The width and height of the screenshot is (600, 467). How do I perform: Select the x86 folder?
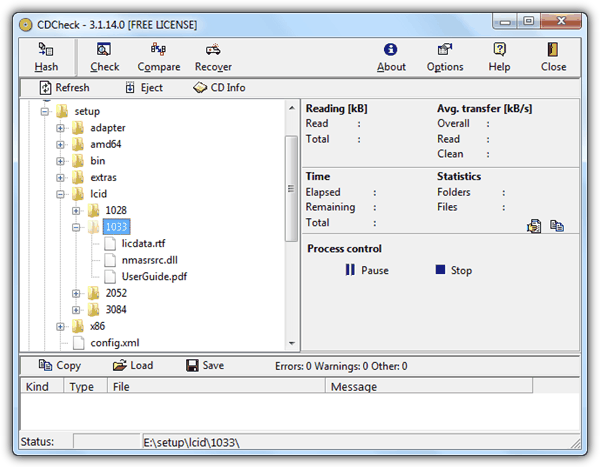(97, 326)
